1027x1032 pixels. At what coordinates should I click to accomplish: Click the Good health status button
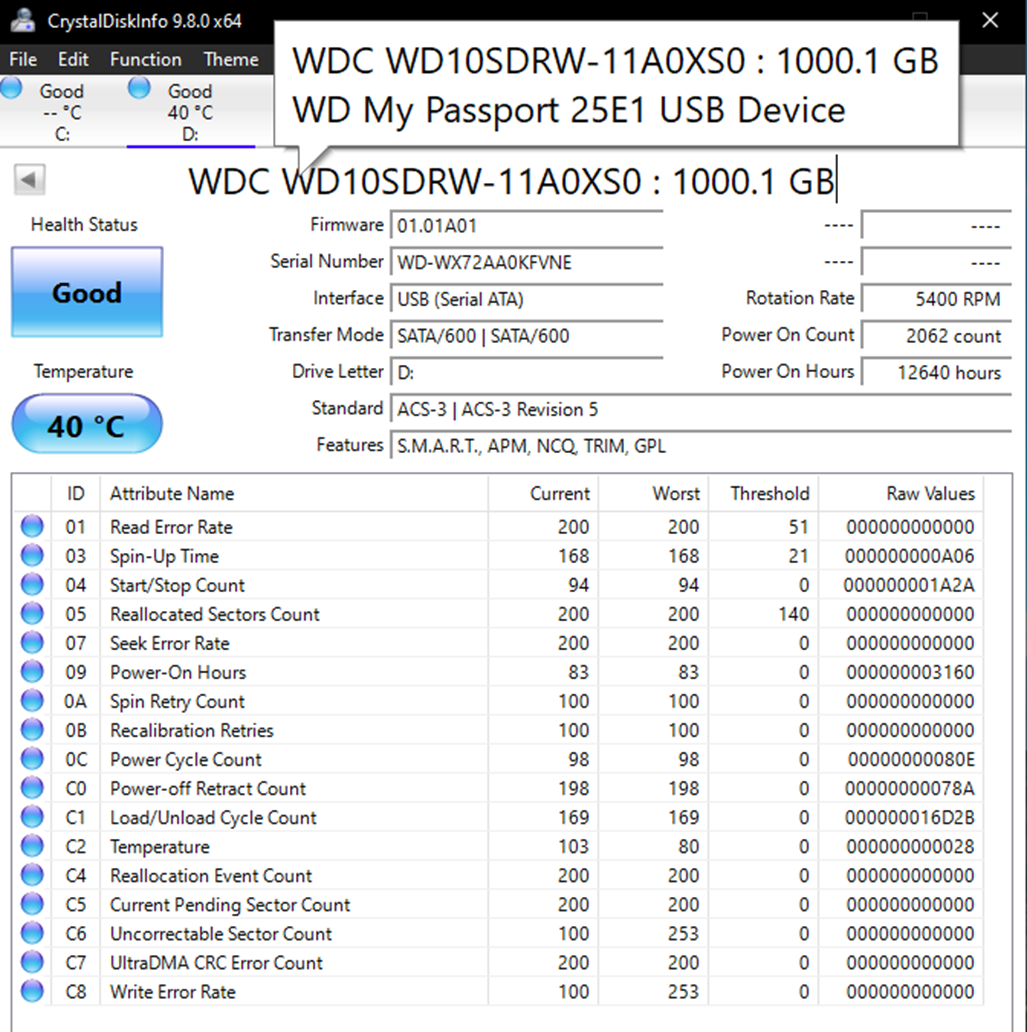pos(87,293)
